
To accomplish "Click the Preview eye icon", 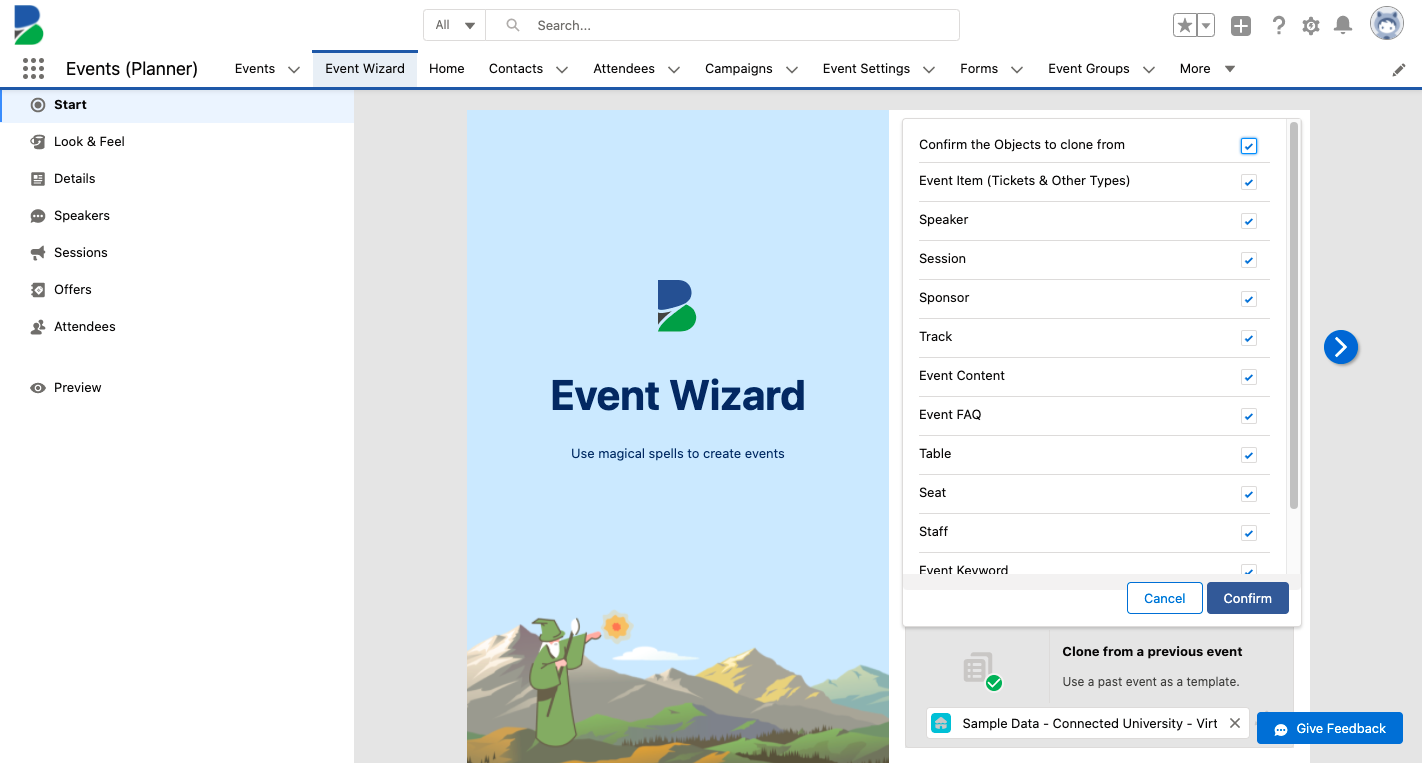I will point(38,388).
